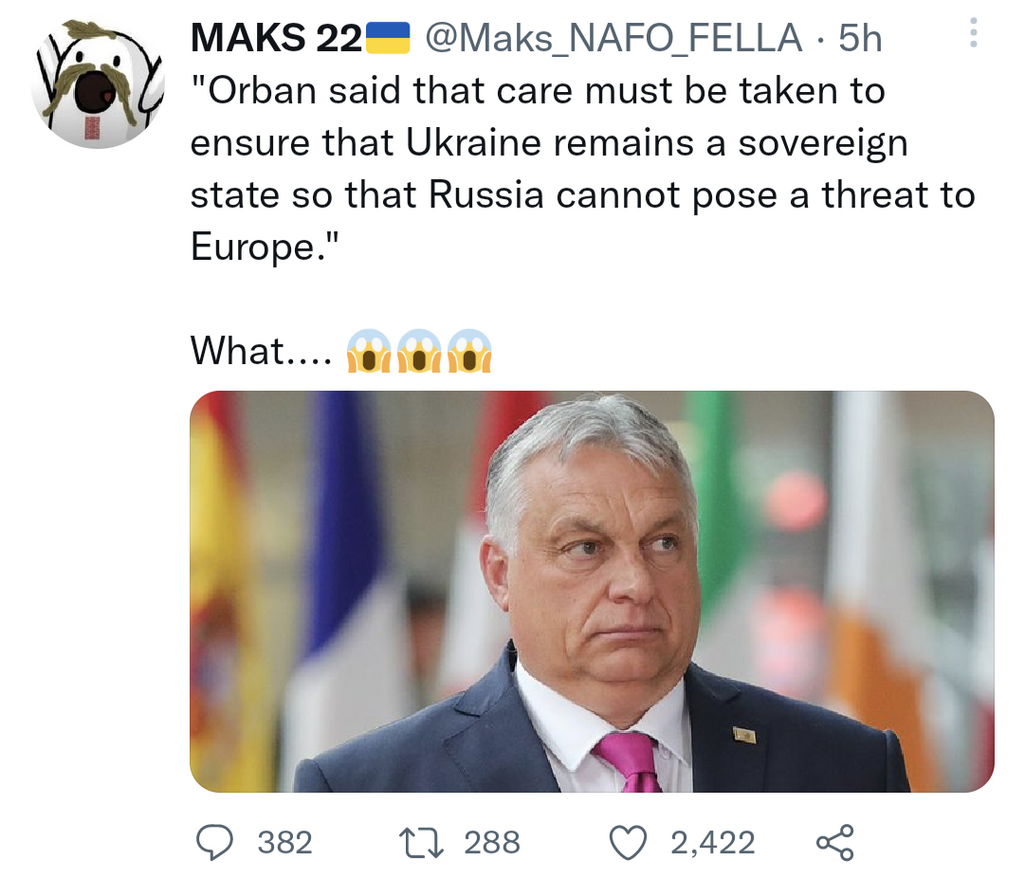Click the 2,422 likes count
This screenshot has height=891, width=1024.
pyautogui.click(x=712, y=842)
